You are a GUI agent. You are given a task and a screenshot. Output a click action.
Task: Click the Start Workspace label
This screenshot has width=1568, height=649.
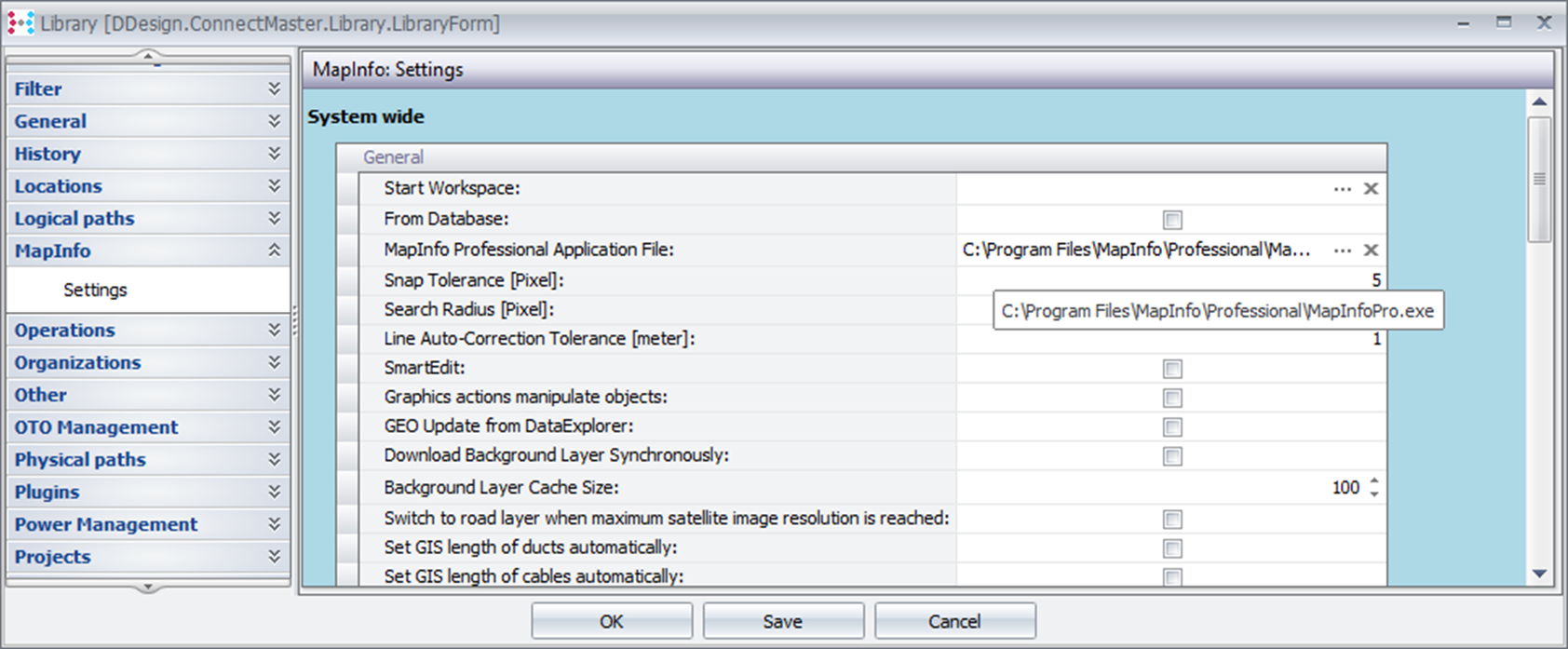(453, 188)
